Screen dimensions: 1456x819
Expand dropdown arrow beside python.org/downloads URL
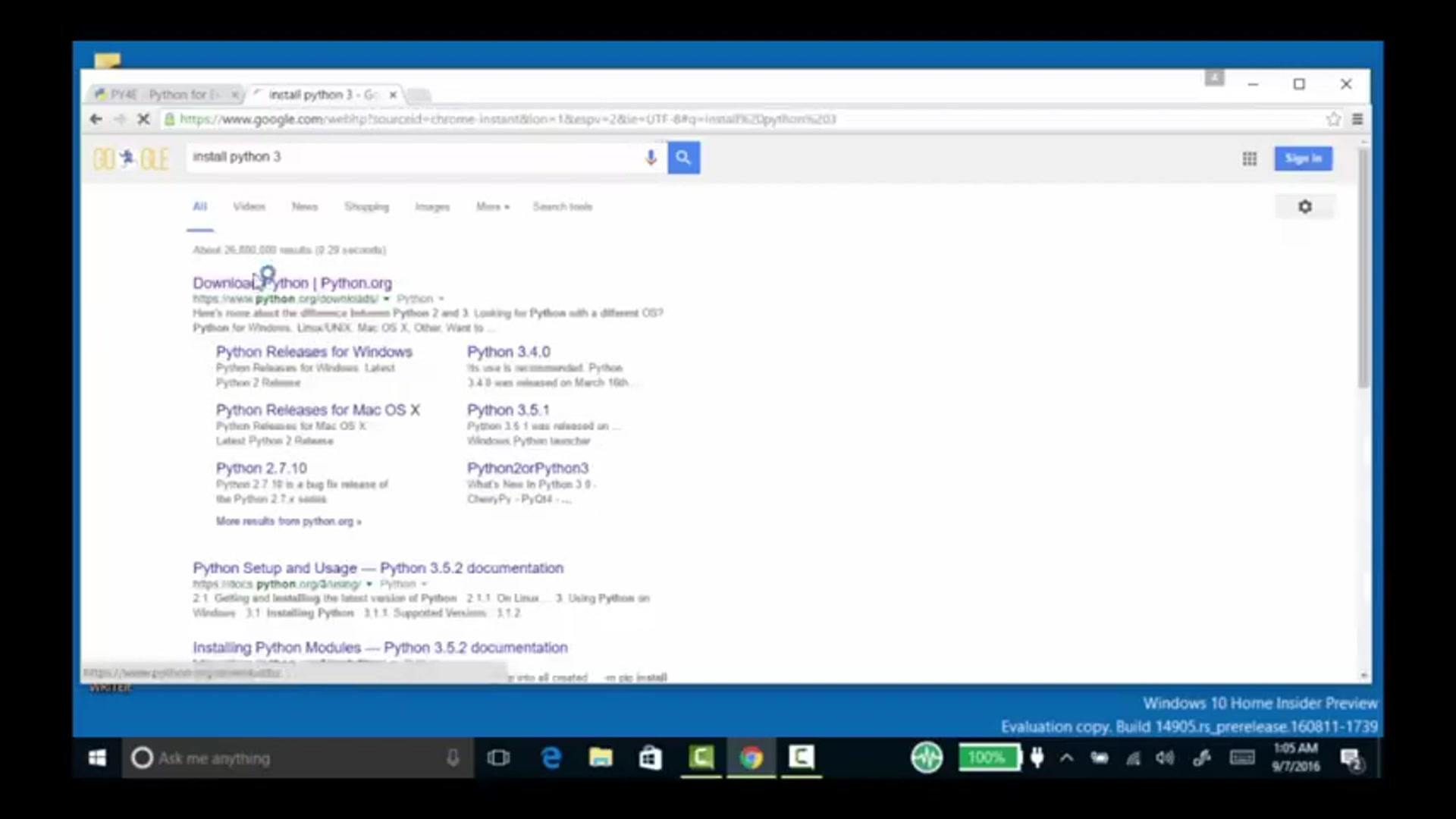pyautogui.click(x=386, y=299)
